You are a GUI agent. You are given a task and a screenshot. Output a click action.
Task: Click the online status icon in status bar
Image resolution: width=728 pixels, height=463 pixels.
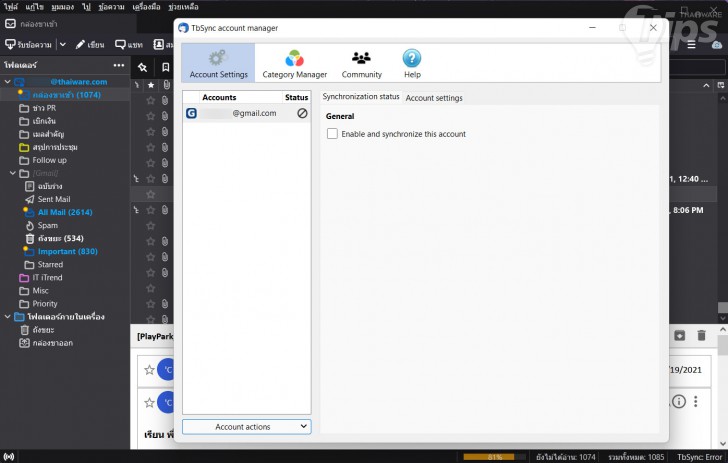click(9, 456)
